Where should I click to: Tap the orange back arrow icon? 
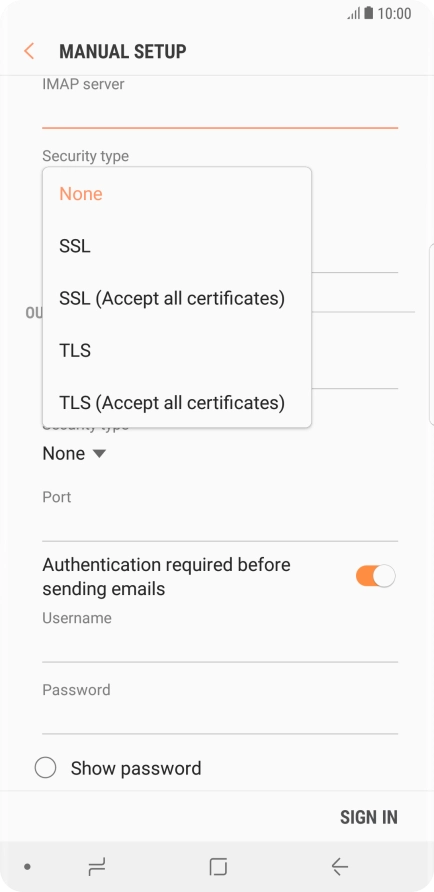[29, 51]
